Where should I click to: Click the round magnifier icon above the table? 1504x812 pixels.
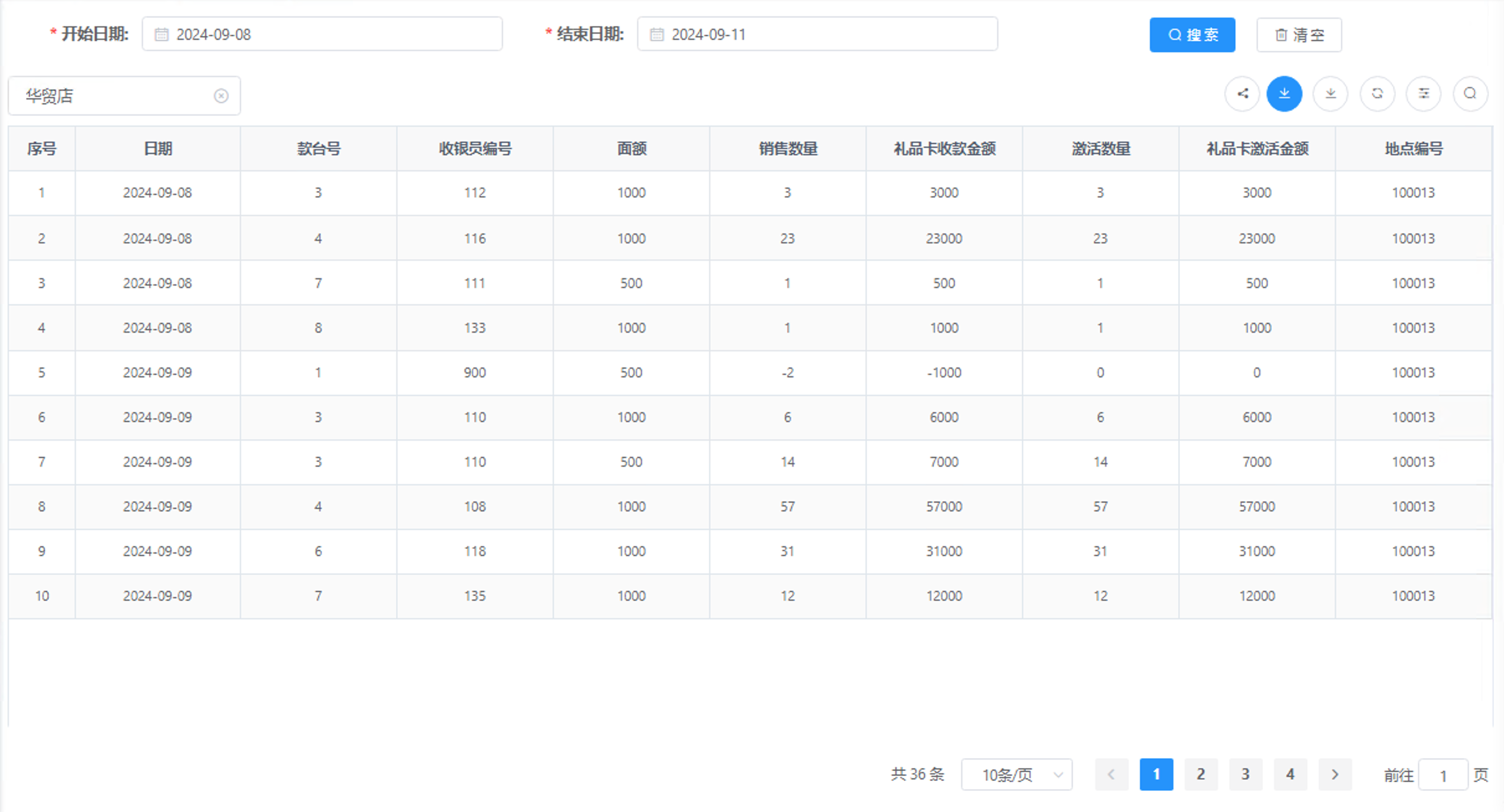1470,94
